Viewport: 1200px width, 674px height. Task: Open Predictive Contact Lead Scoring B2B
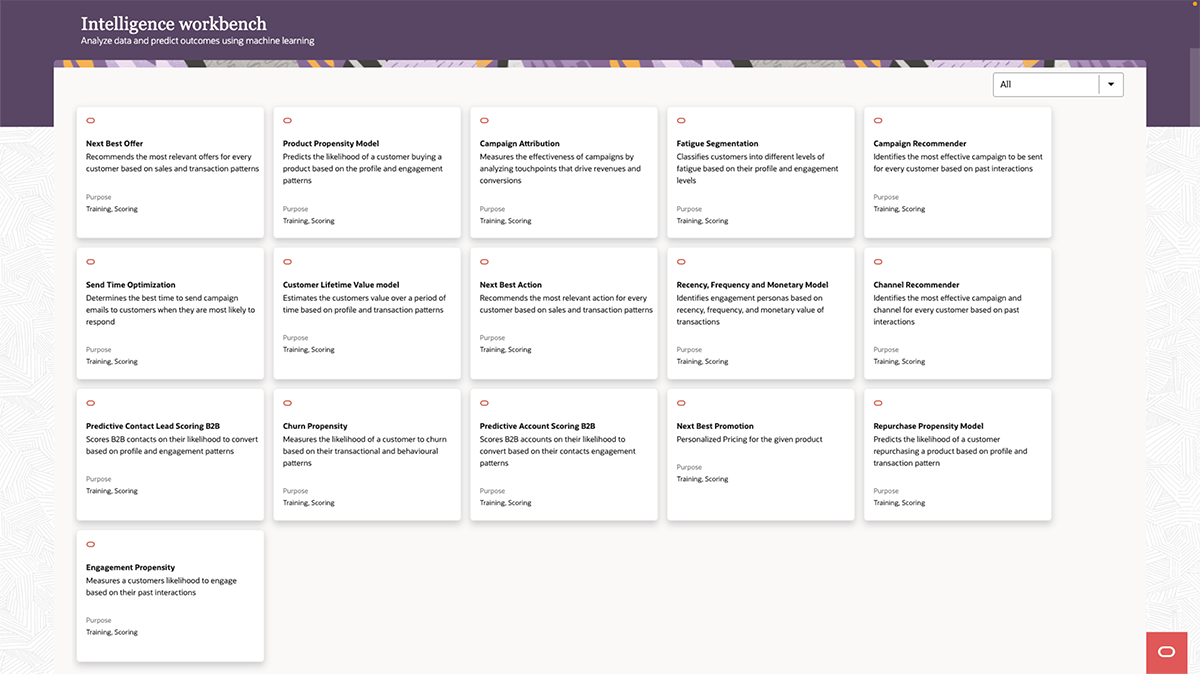pyautogui.click(x=152, y=426)
